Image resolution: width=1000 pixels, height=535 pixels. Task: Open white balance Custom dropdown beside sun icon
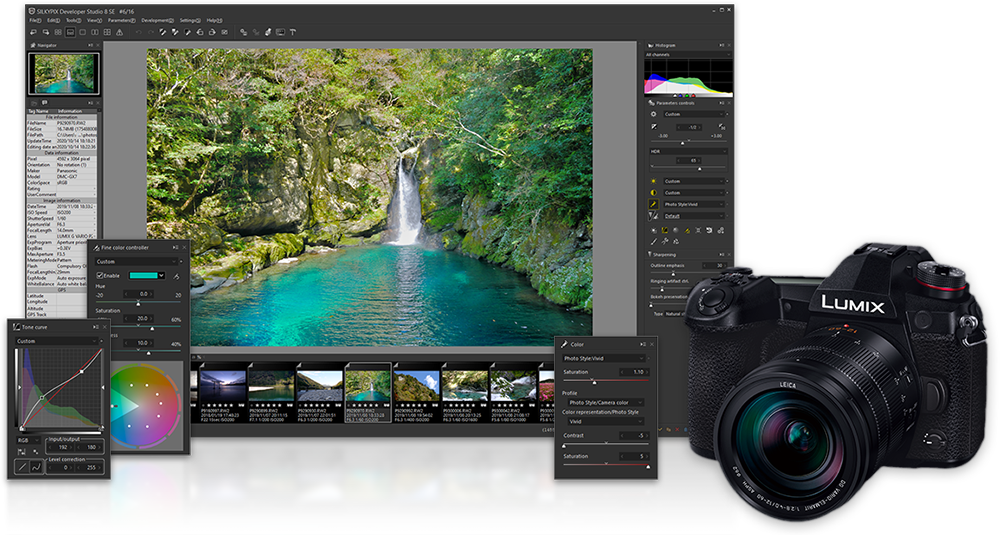click(694, 181)
